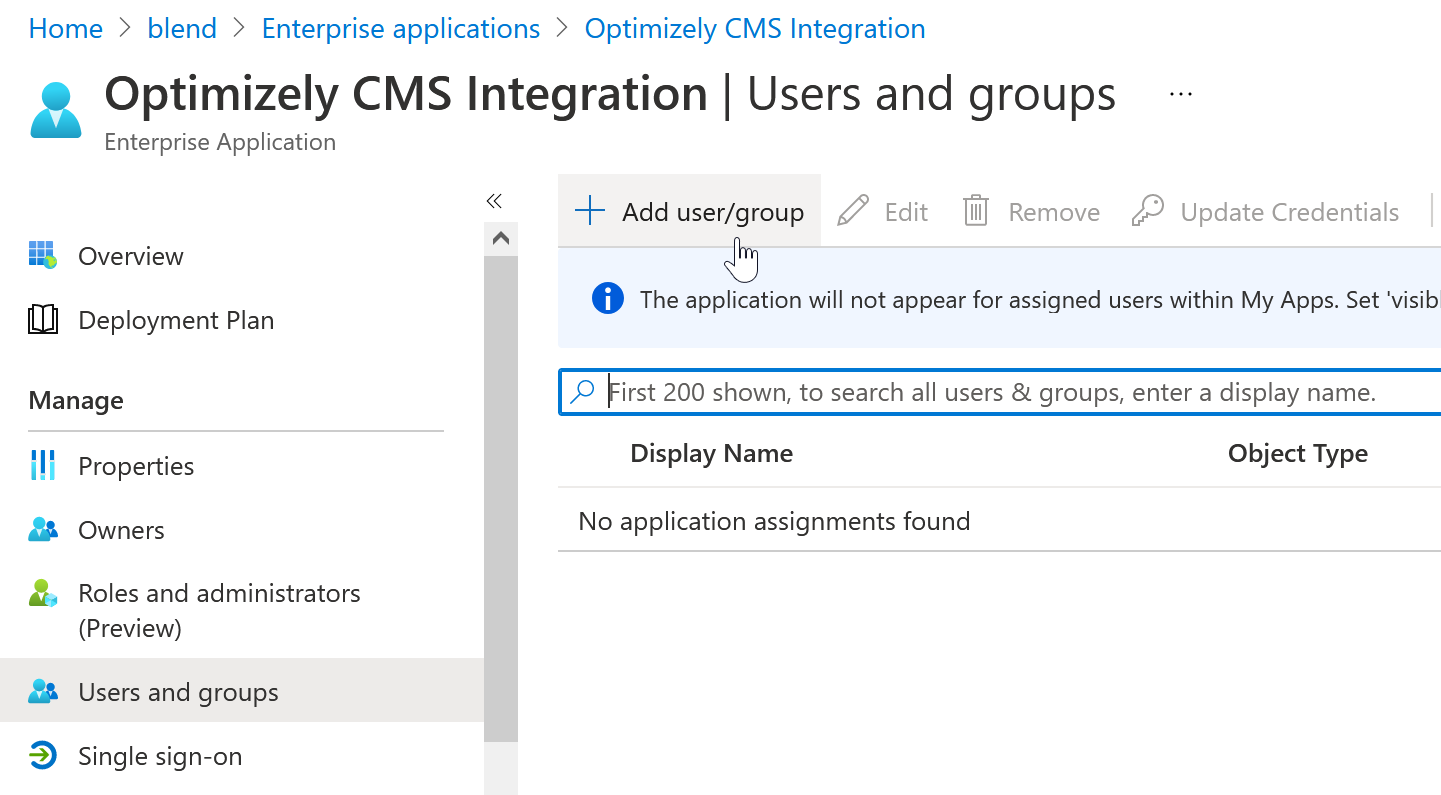Collapse the sidebar with double-chevron icon
This screenshot has width=1441, height=795.
(493, 201)
